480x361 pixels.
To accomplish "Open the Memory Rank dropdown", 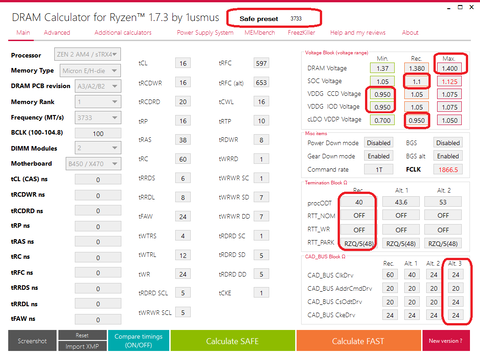I will pyautogui.click(x=98, y=102).
